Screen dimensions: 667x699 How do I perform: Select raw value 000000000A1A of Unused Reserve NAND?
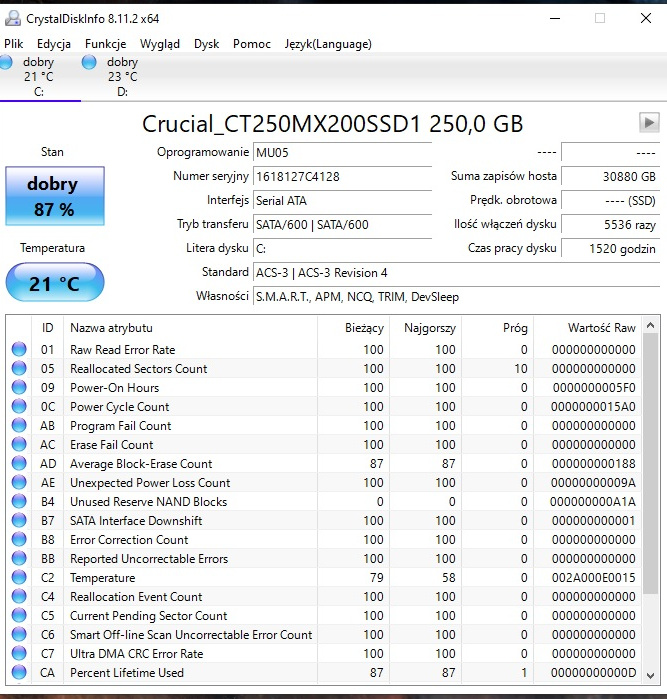(x=593, y=502)
